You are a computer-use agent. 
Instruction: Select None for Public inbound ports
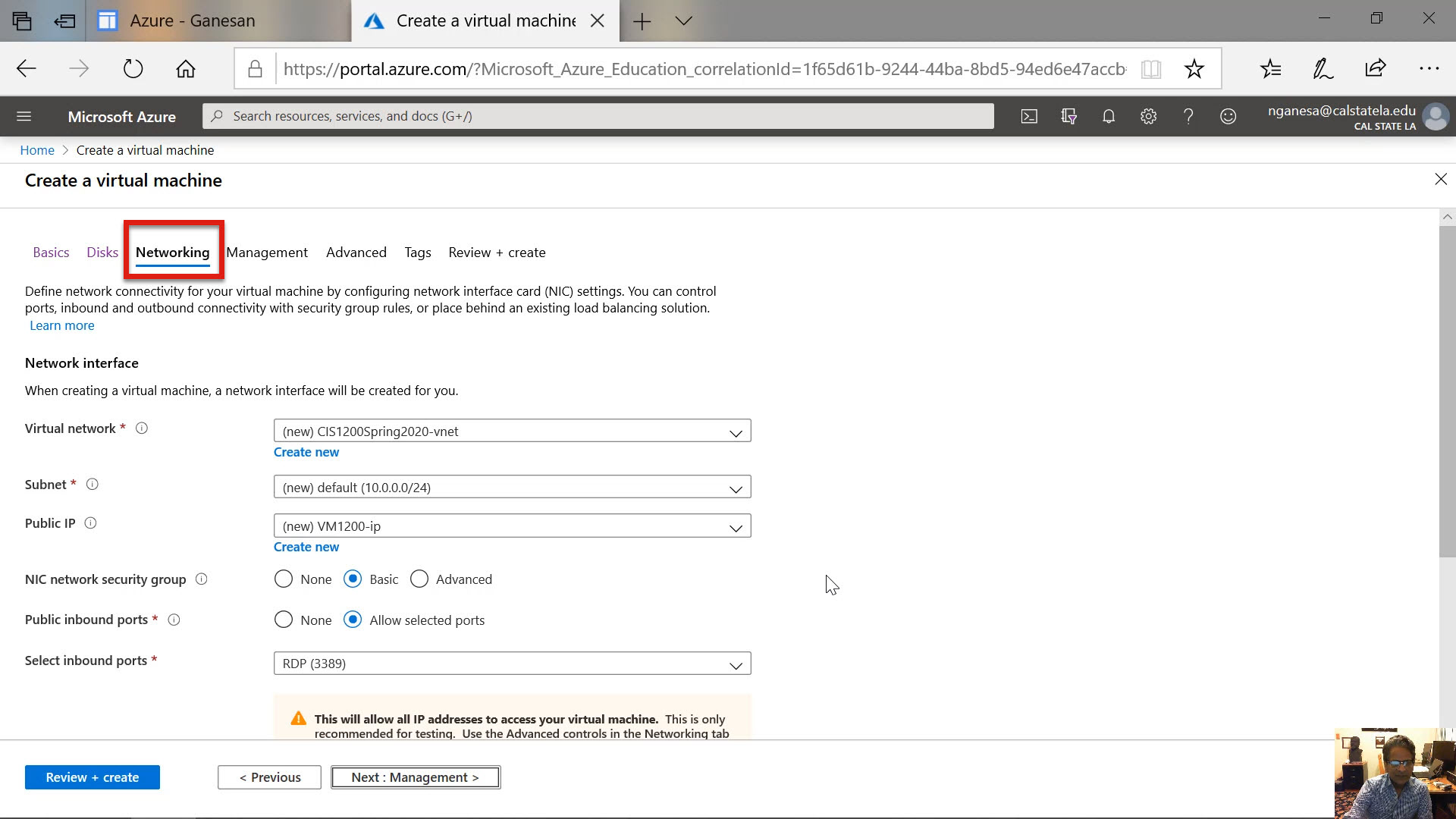click(x=284, y=620)
